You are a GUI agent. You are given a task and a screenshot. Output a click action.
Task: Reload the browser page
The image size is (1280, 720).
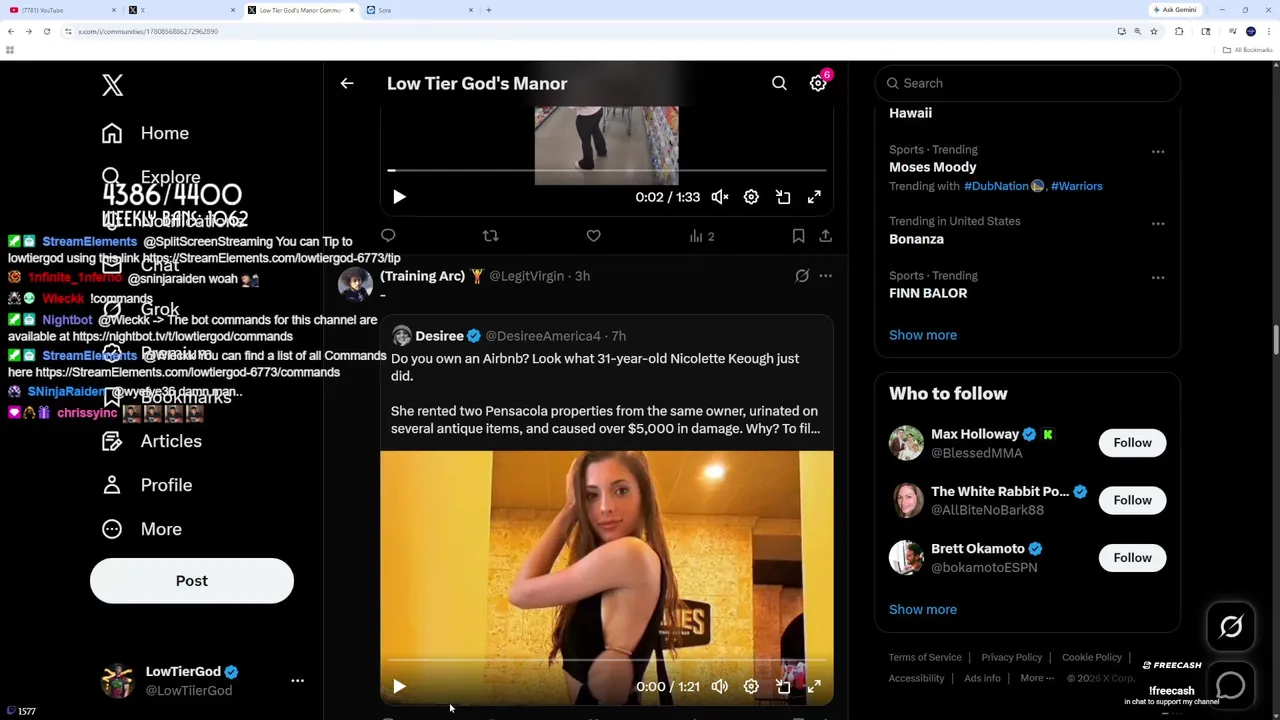tap(47, 32)
